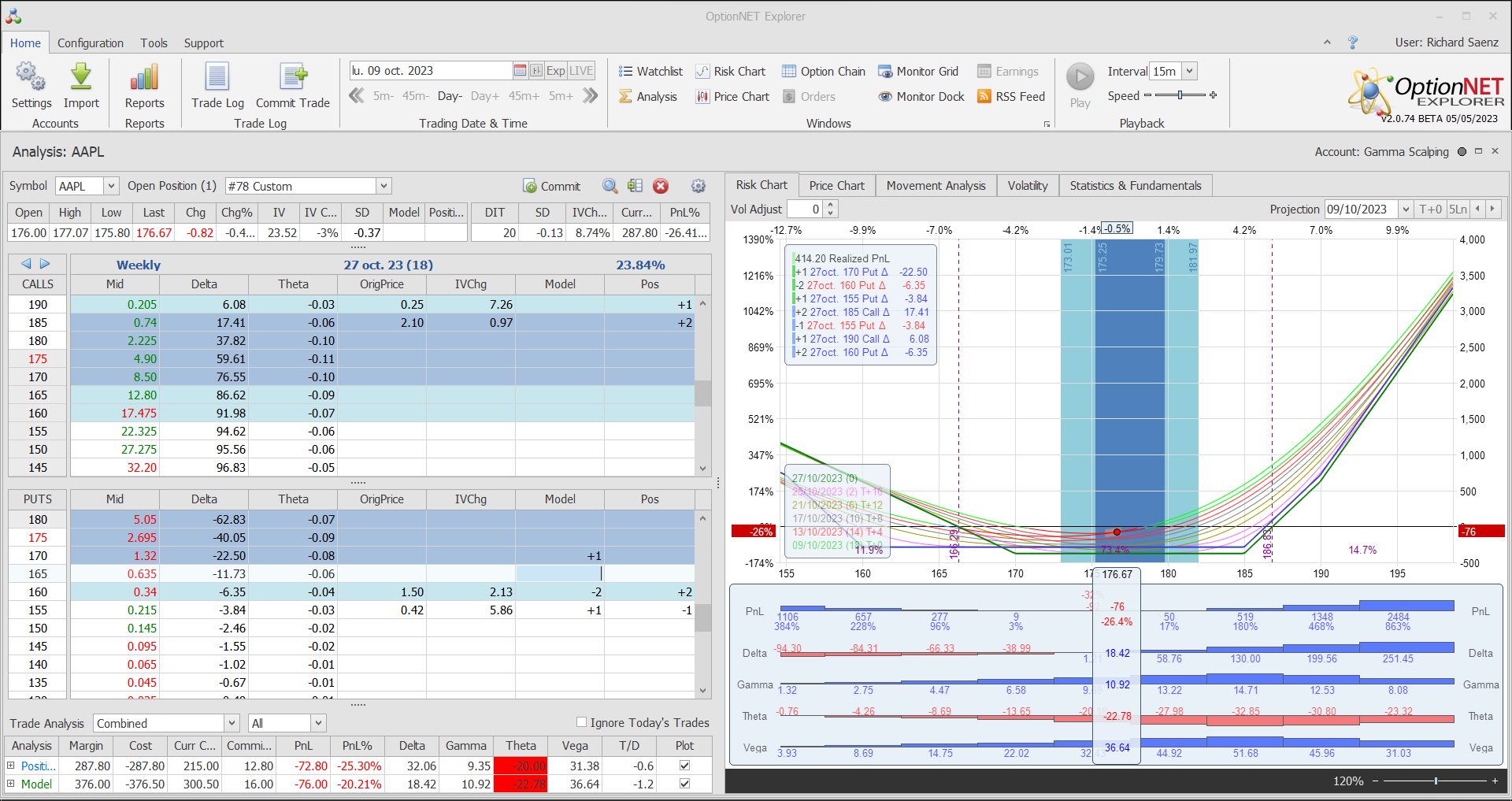Switch to the Volatility tab
The image size is (1512, 801).
pos(1028,186)
